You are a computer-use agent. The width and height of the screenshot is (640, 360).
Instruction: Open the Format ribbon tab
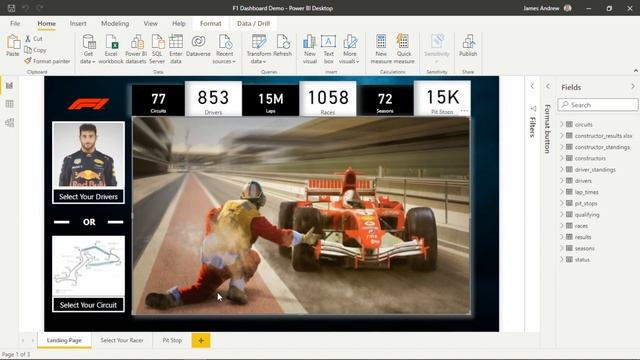tap(211, 24)
